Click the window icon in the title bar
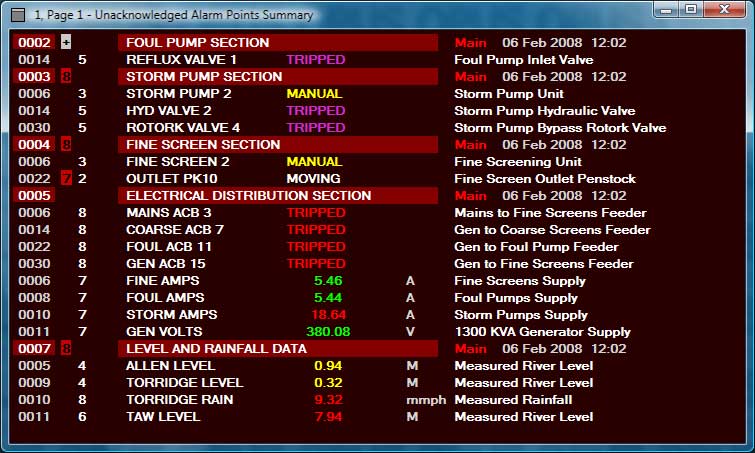 click(x=17, y=15)
